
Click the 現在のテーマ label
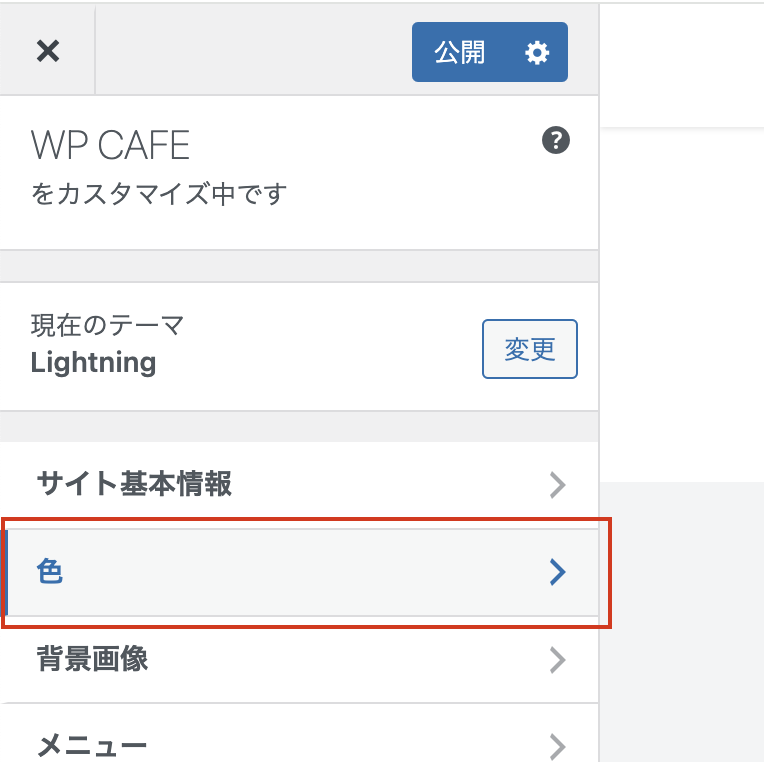107,325
